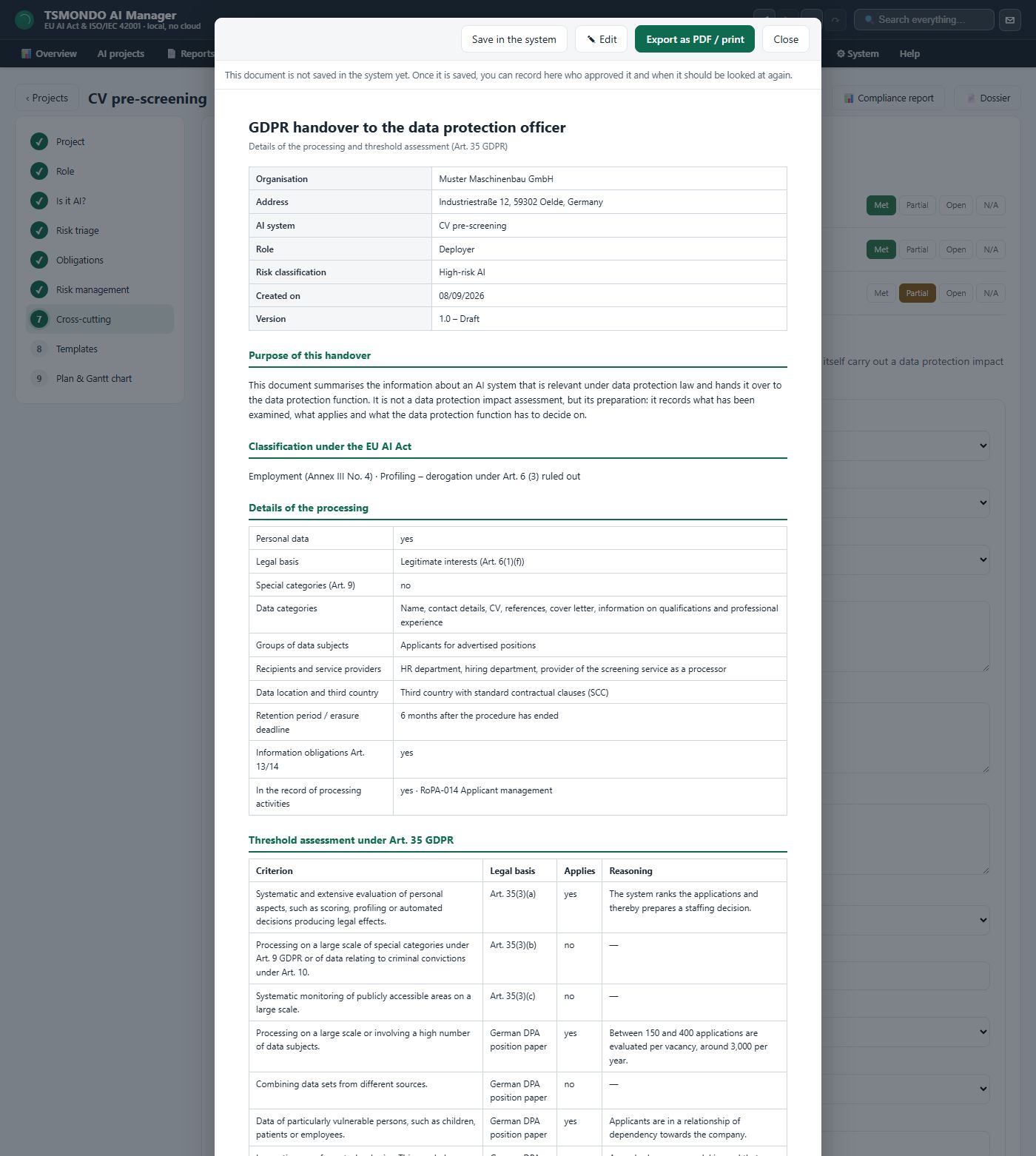Click Export as PDF / print

pyautogui.click(x=695, y=39)
